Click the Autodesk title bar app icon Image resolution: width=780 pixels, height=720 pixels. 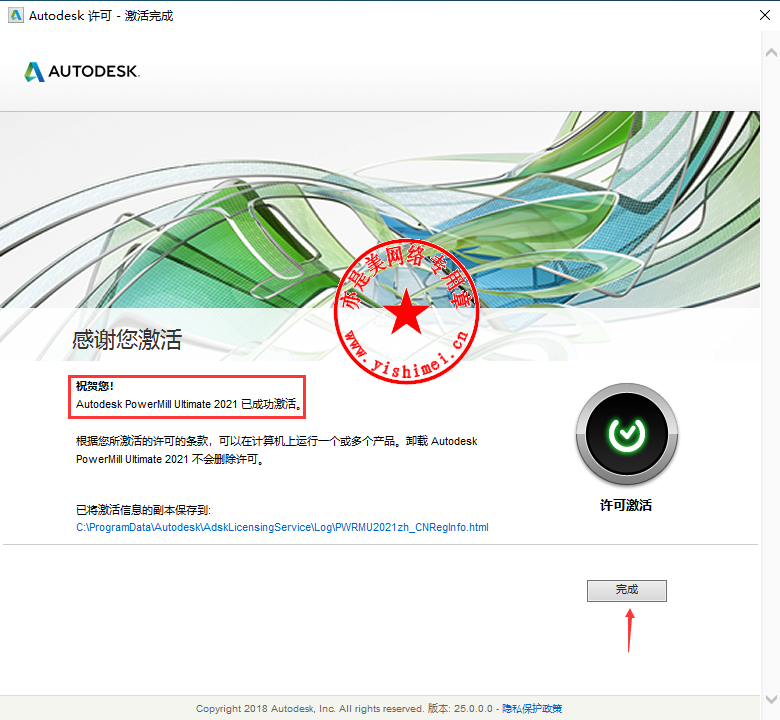[15, 15]
